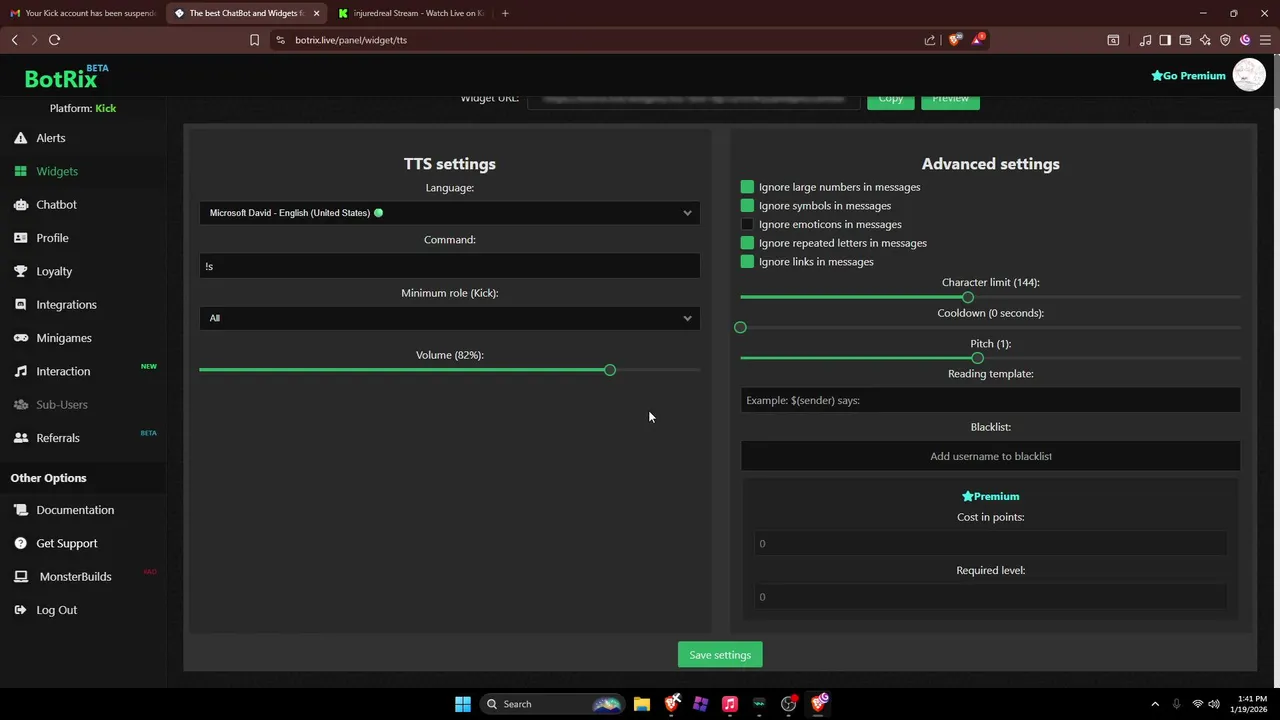Open File Explorer from the taskbar
Screen dimensions: 1280x720
coord(642,704)
